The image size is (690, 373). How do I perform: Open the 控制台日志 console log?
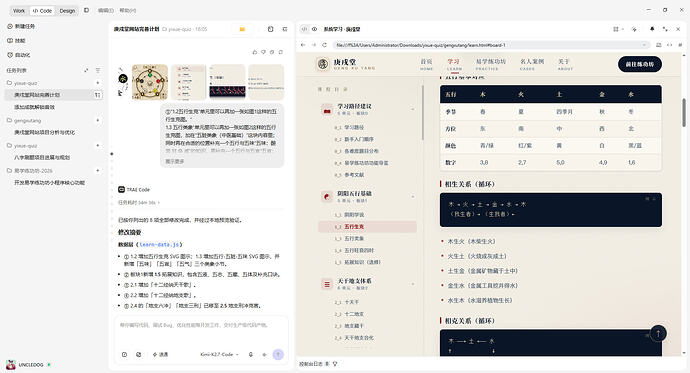click(x=311, y=364)
